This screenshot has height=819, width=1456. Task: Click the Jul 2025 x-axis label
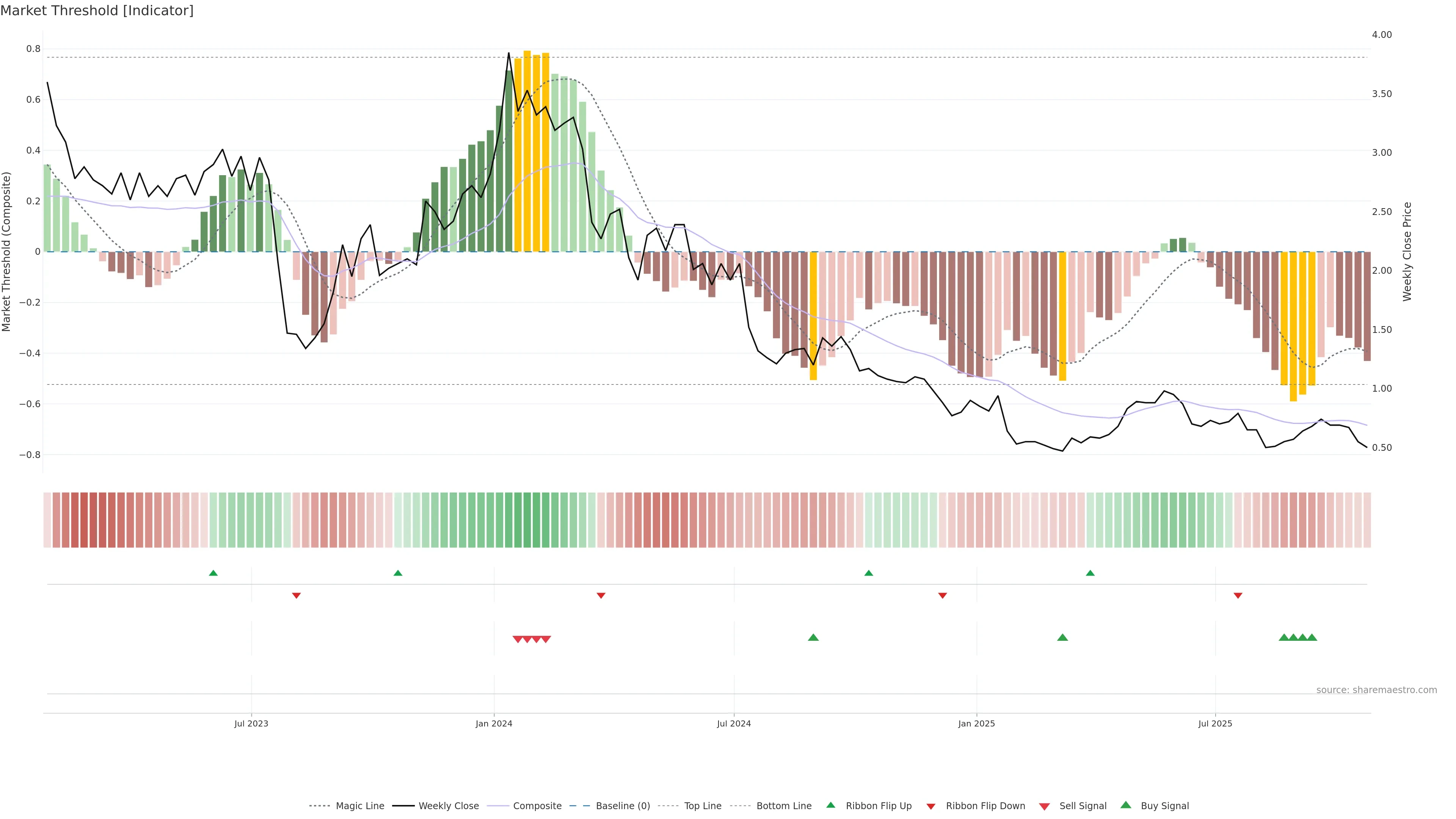(1214, 723)
